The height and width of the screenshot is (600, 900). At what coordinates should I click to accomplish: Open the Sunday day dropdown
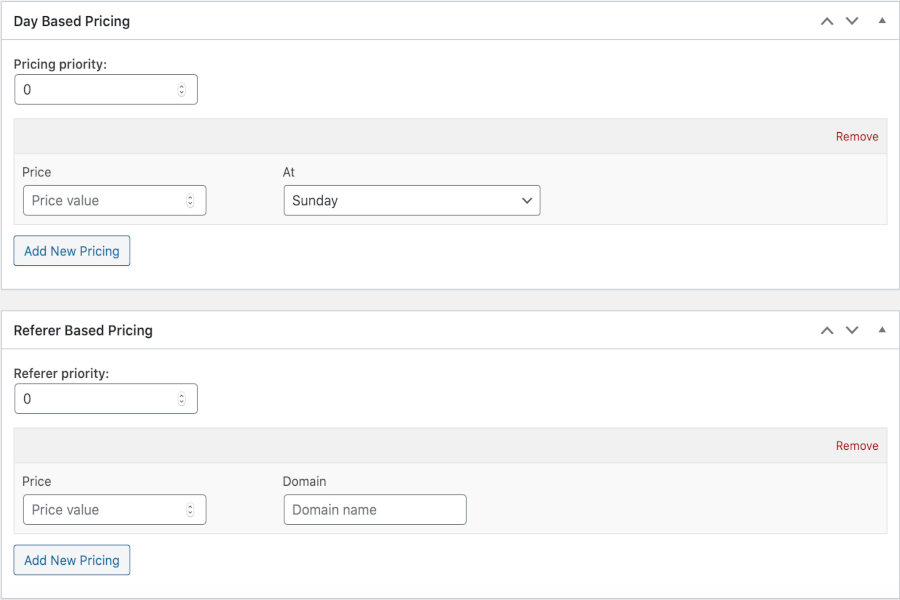[412, 200]
